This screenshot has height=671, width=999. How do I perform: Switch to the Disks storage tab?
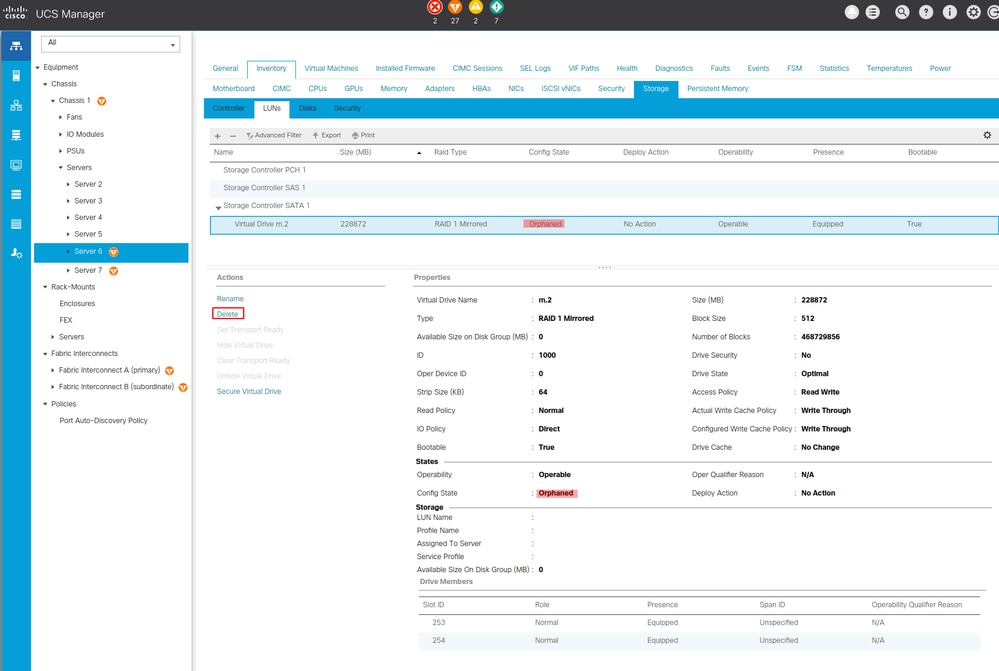coord(307,108)
